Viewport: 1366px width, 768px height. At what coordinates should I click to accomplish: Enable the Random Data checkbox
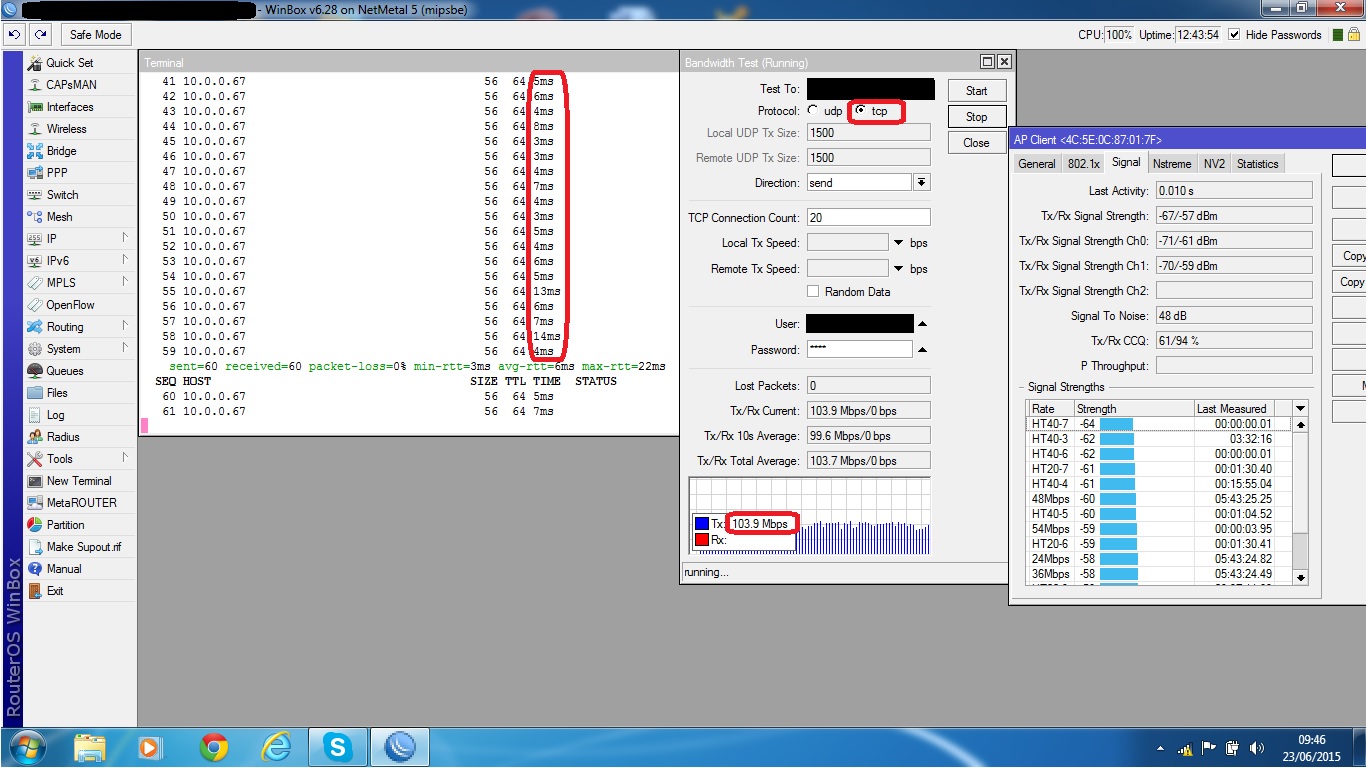(814, 292)
